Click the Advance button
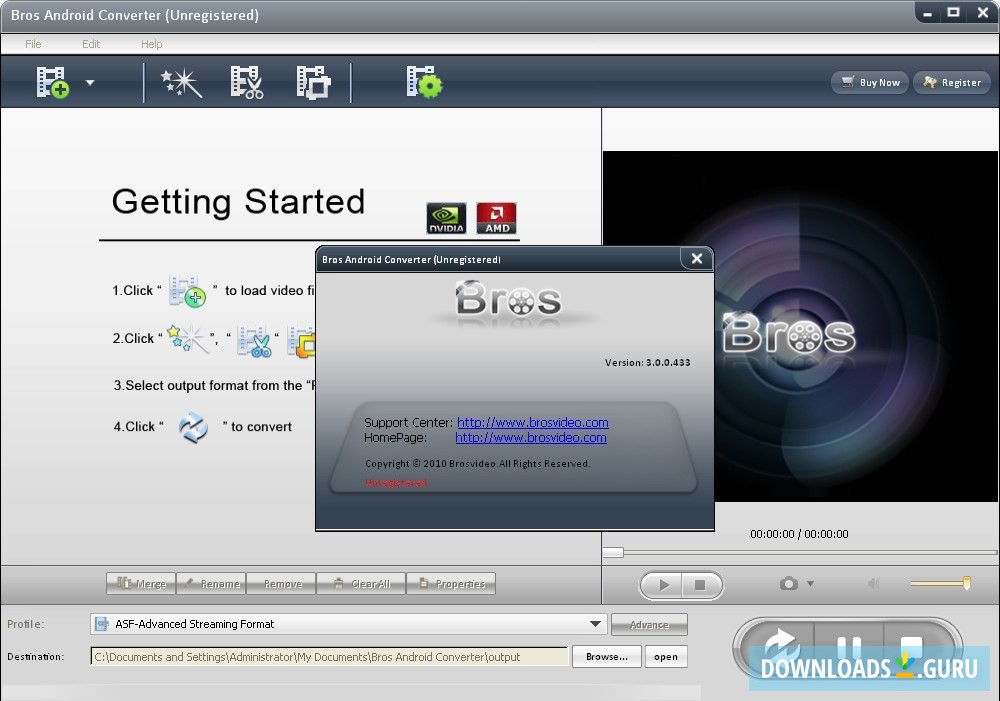 (649, 624)
